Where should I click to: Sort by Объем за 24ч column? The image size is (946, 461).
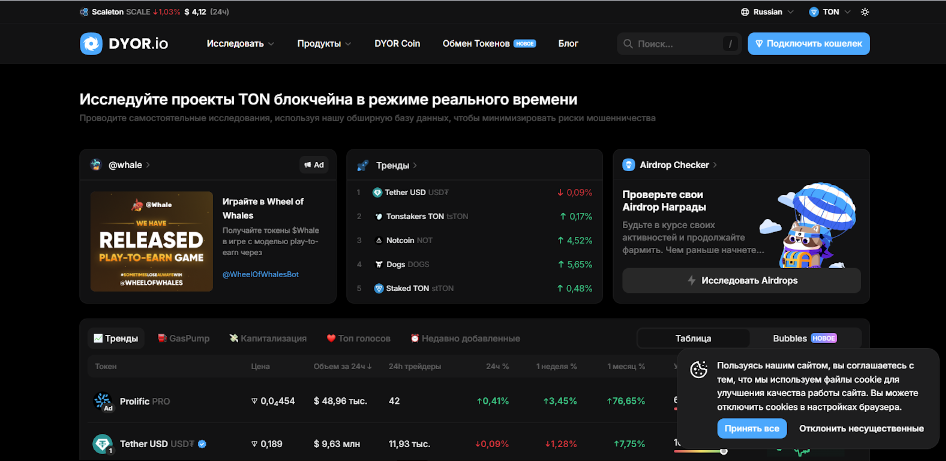coord(342,366)
